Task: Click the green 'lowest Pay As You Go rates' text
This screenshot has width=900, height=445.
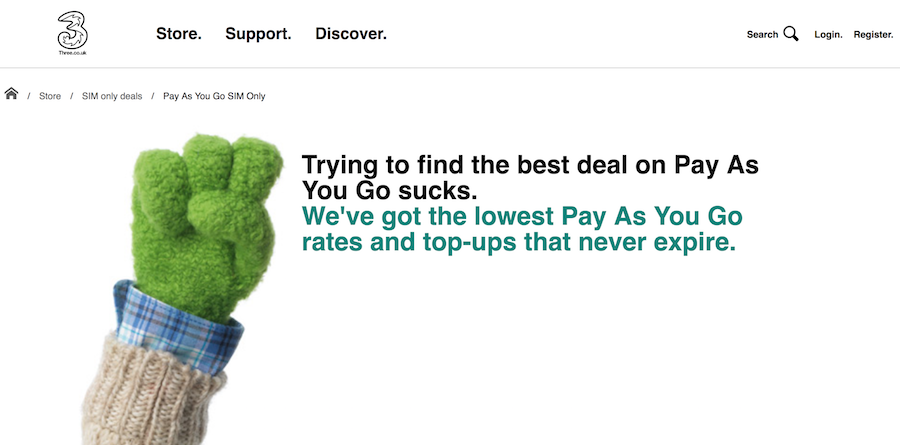Action: 522,229
